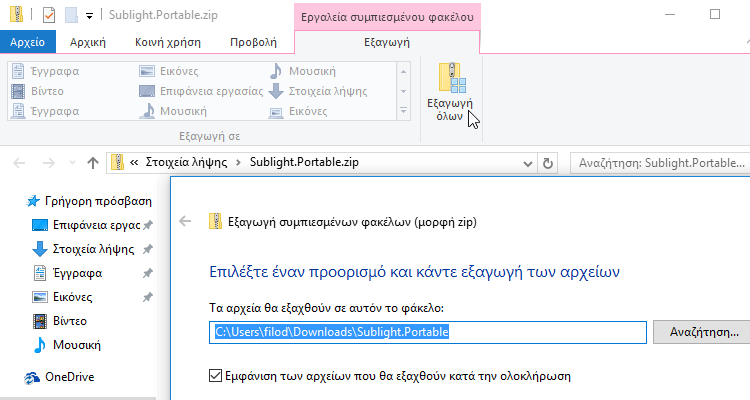The image size is (750, 400).
Task: Choose Μουσική destination at top right of extract list
Action: tap(302, 71)
